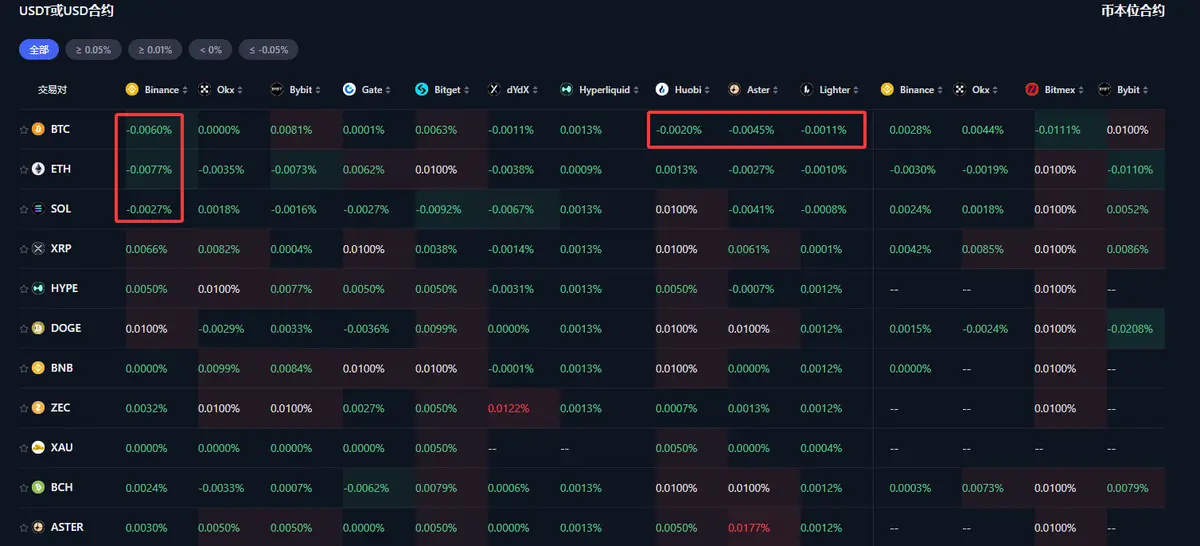
Task: Click the Bitmex exchange logo
Action: [x=1032, y=90]
